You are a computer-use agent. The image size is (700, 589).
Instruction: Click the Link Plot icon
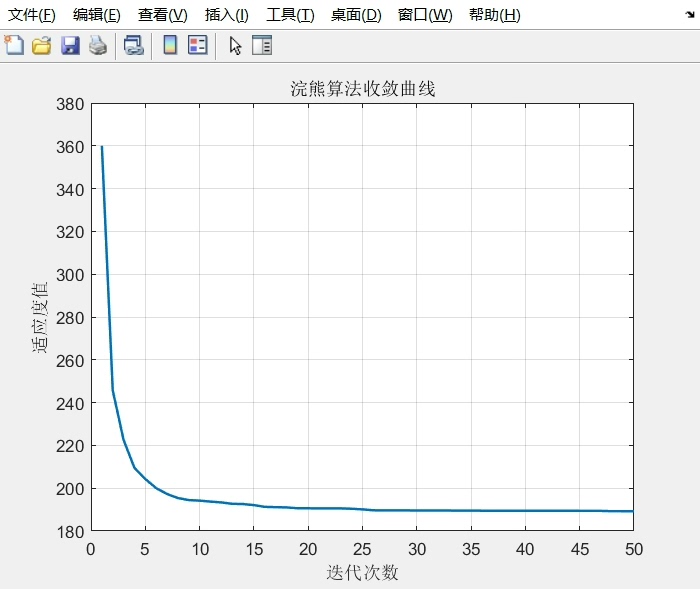[x=133, y=46]
